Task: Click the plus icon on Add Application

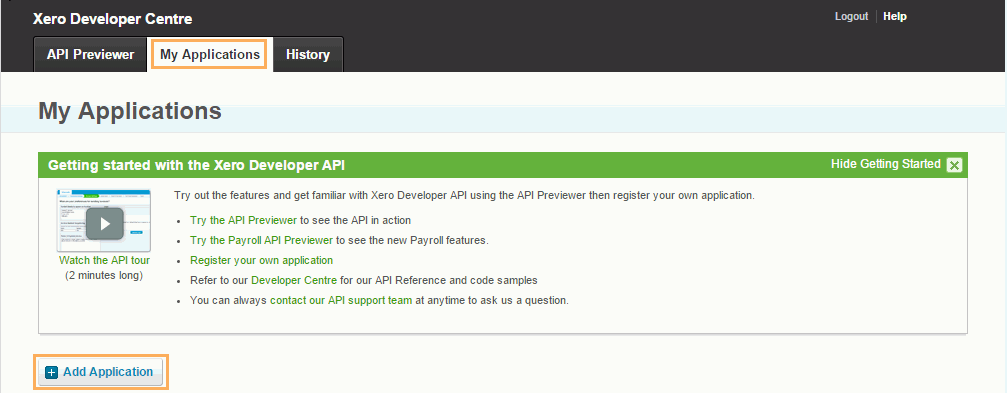Action: click(x=52, y=372)
